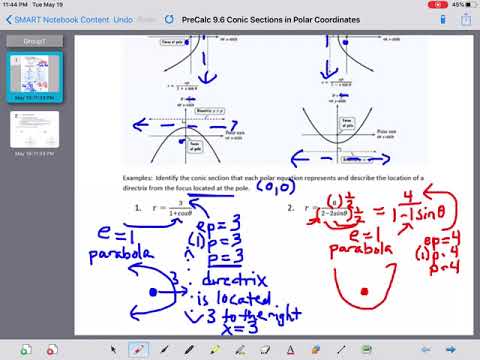Open the Group1 pages header
This screenshot has width=480, height=360.
[35, 41]
